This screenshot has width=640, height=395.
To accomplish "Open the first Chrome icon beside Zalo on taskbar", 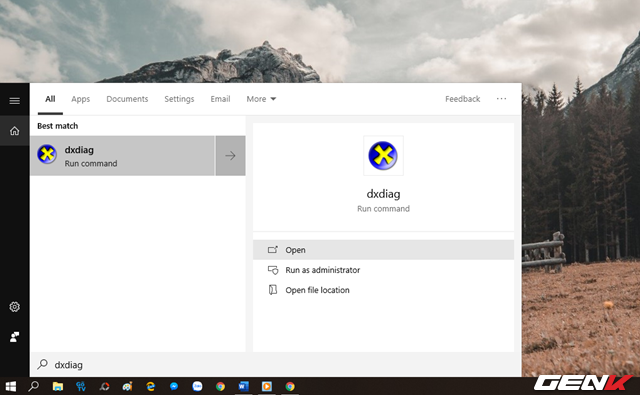I will tap(220, 386).
